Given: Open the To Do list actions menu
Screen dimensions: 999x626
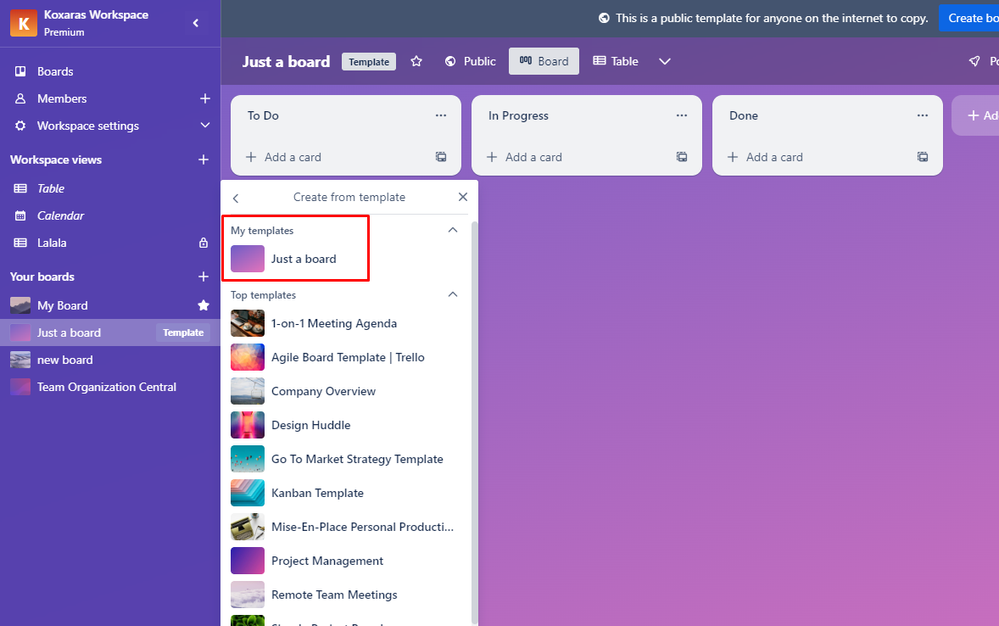Looking at the screenshot, I should click(x=441, y=115).
